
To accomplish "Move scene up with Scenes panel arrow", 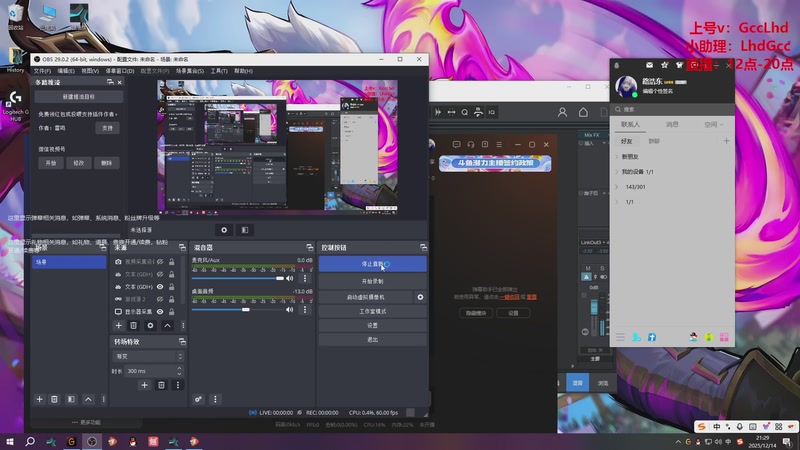I will 88,399.
